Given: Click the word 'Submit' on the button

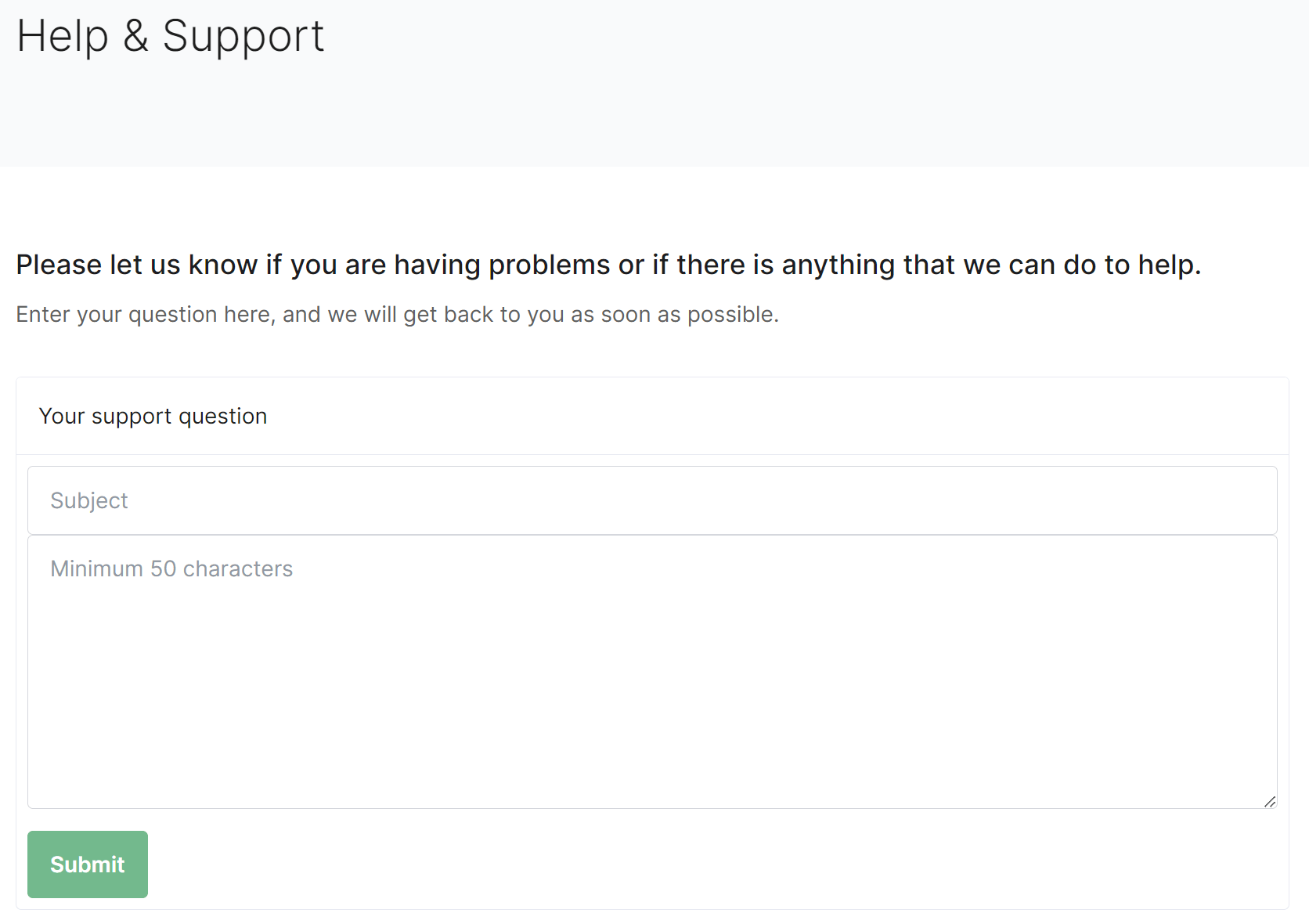Looking at the screenshot, I should (x=88, y=864).
